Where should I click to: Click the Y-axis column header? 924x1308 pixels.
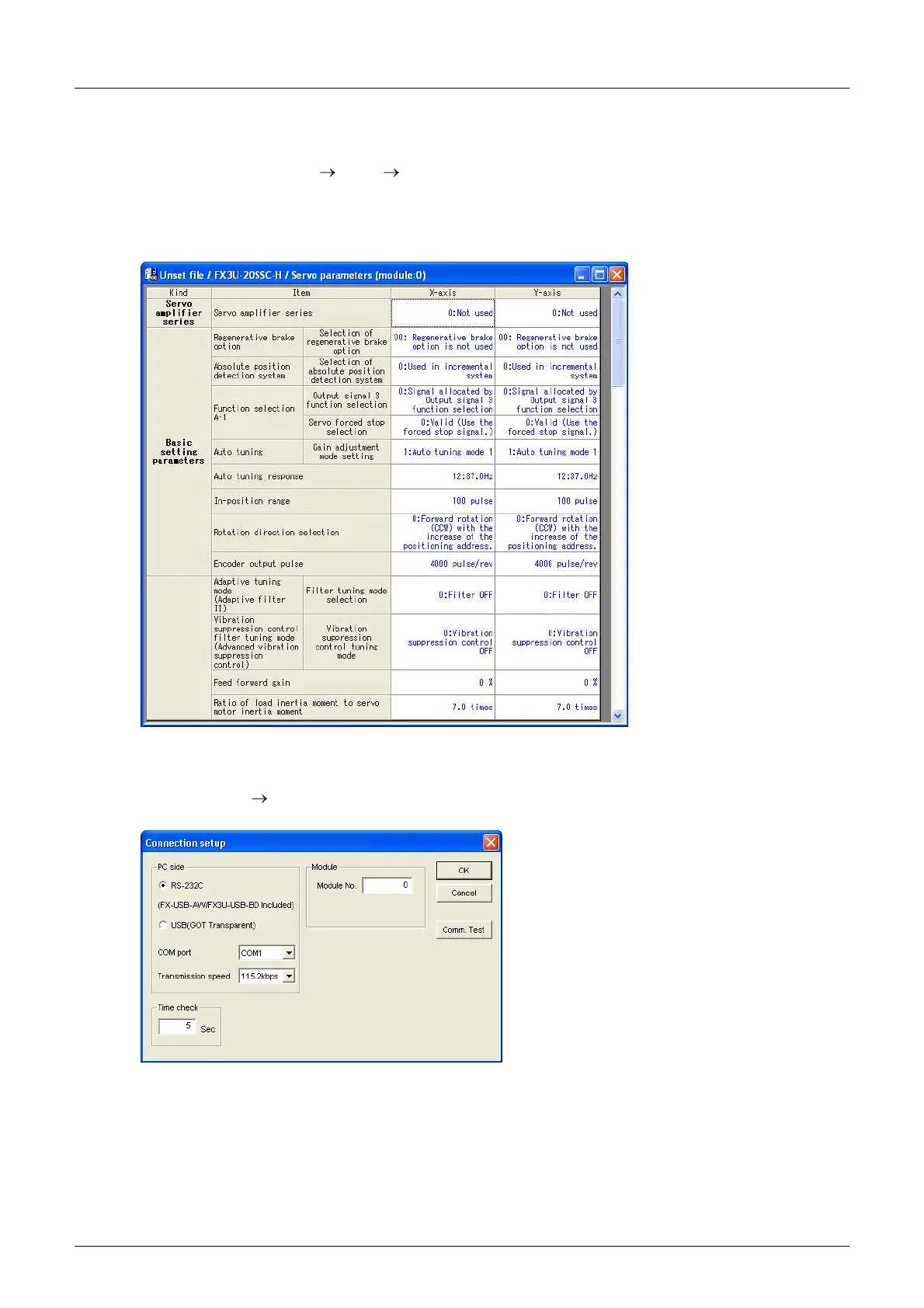click(x=547, y=293)
